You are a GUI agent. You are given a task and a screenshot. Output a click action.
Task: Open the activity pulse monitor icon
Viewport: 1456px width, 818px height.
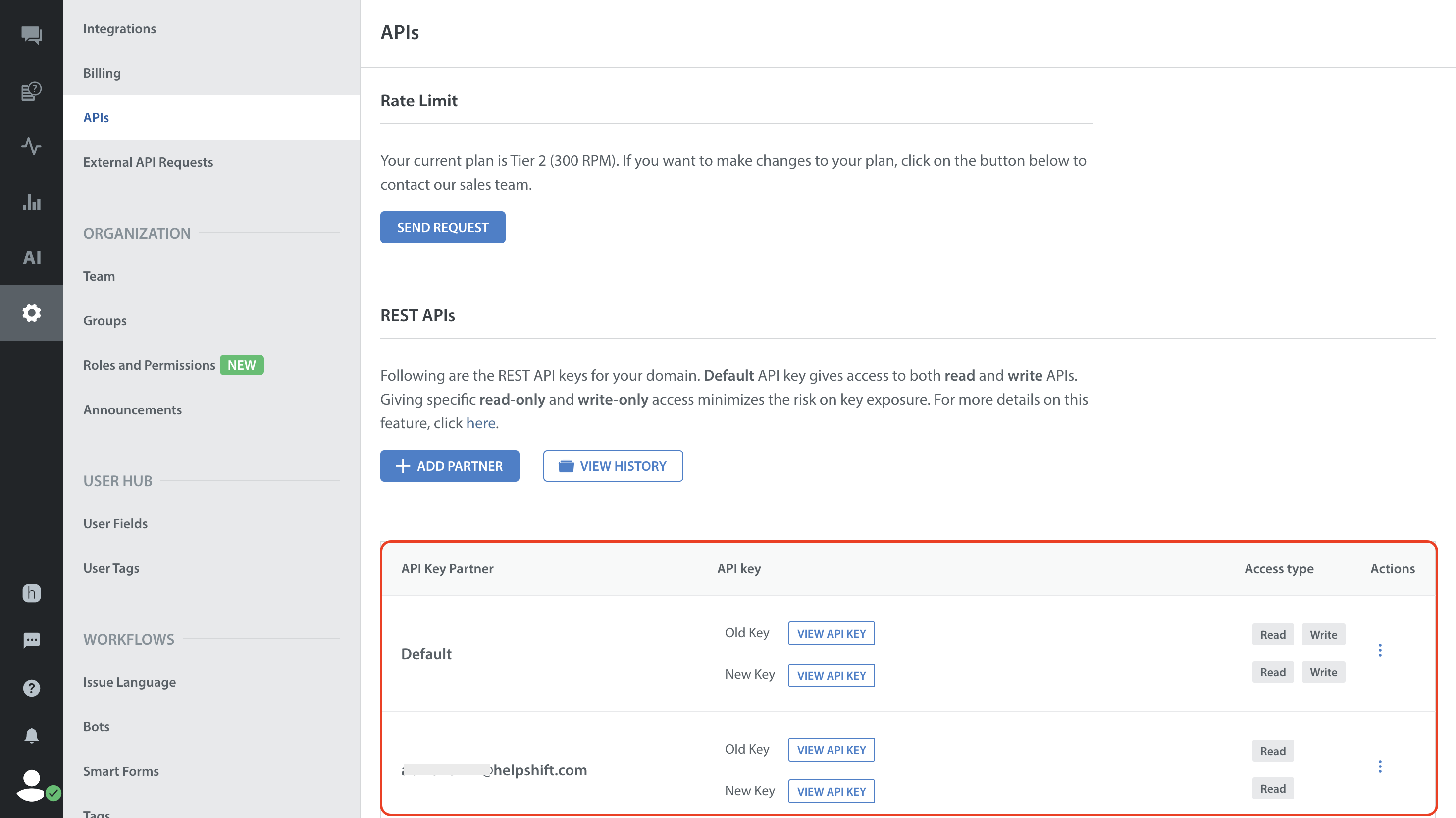point(31,146)
